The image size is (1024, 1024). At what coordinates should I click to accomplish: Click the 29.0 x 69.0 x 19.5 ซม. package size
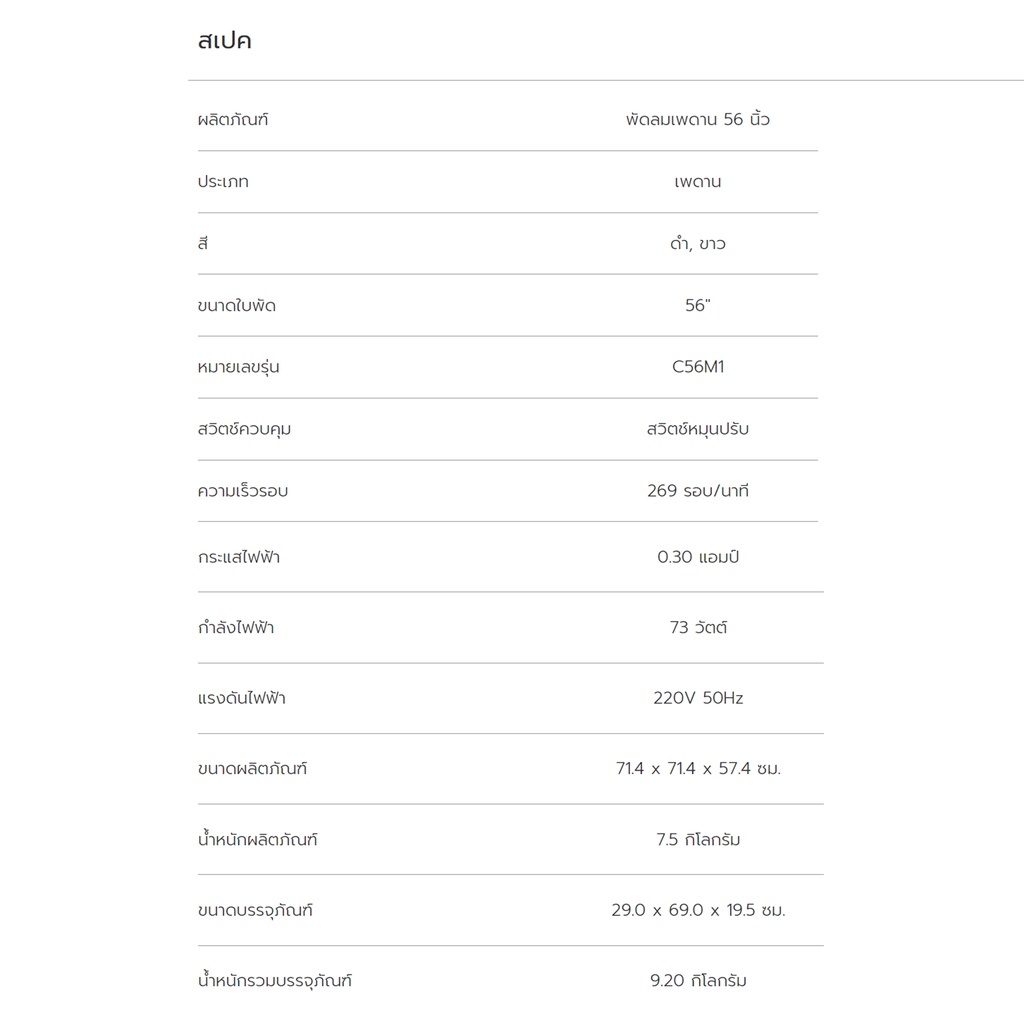[x=697, y=910]
